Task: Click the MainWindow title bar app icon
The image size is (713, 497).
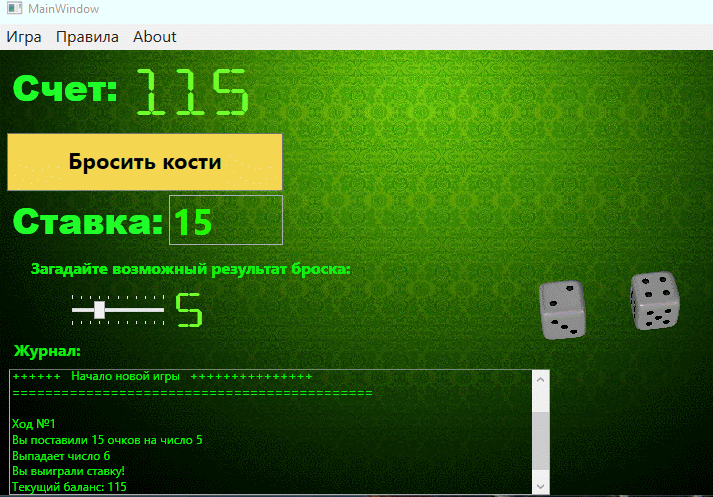Action: pyautogui.click(x=13, y=10)
